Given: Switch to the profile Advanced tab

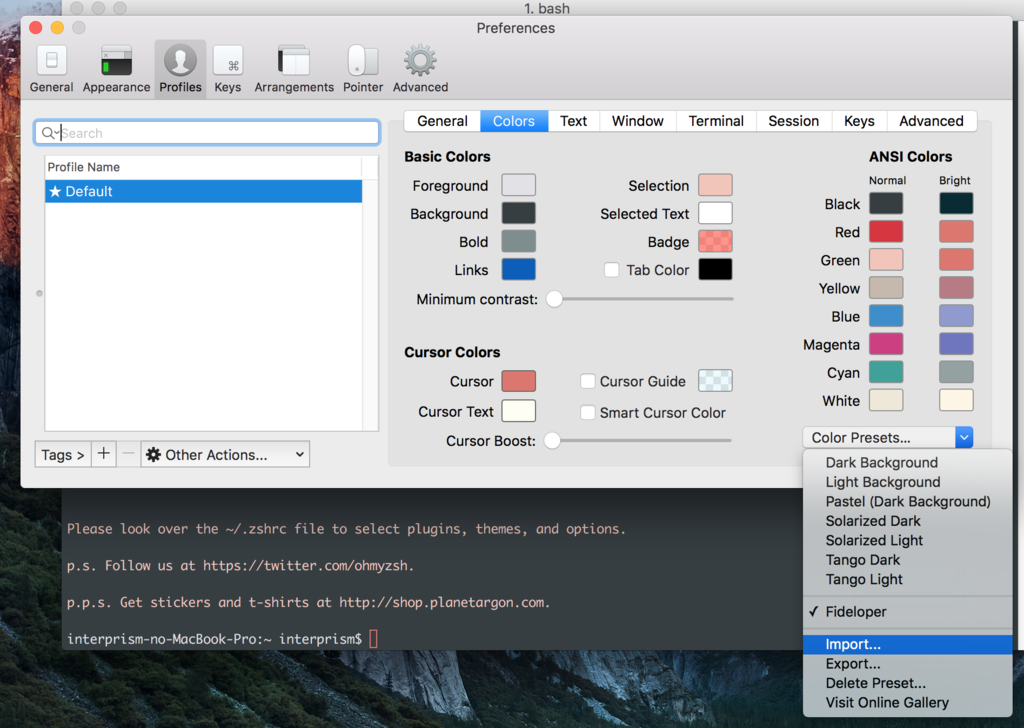Looking at the screenshot, I should 931,121.
